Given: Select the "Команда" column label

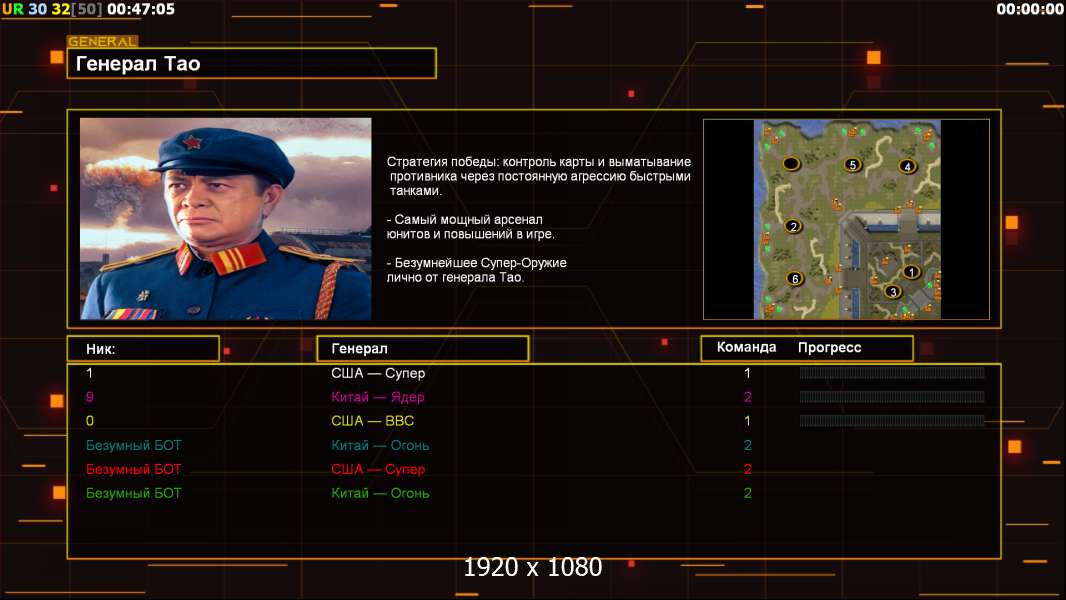Looking at the screenshot, I should [x=746, y=347].
